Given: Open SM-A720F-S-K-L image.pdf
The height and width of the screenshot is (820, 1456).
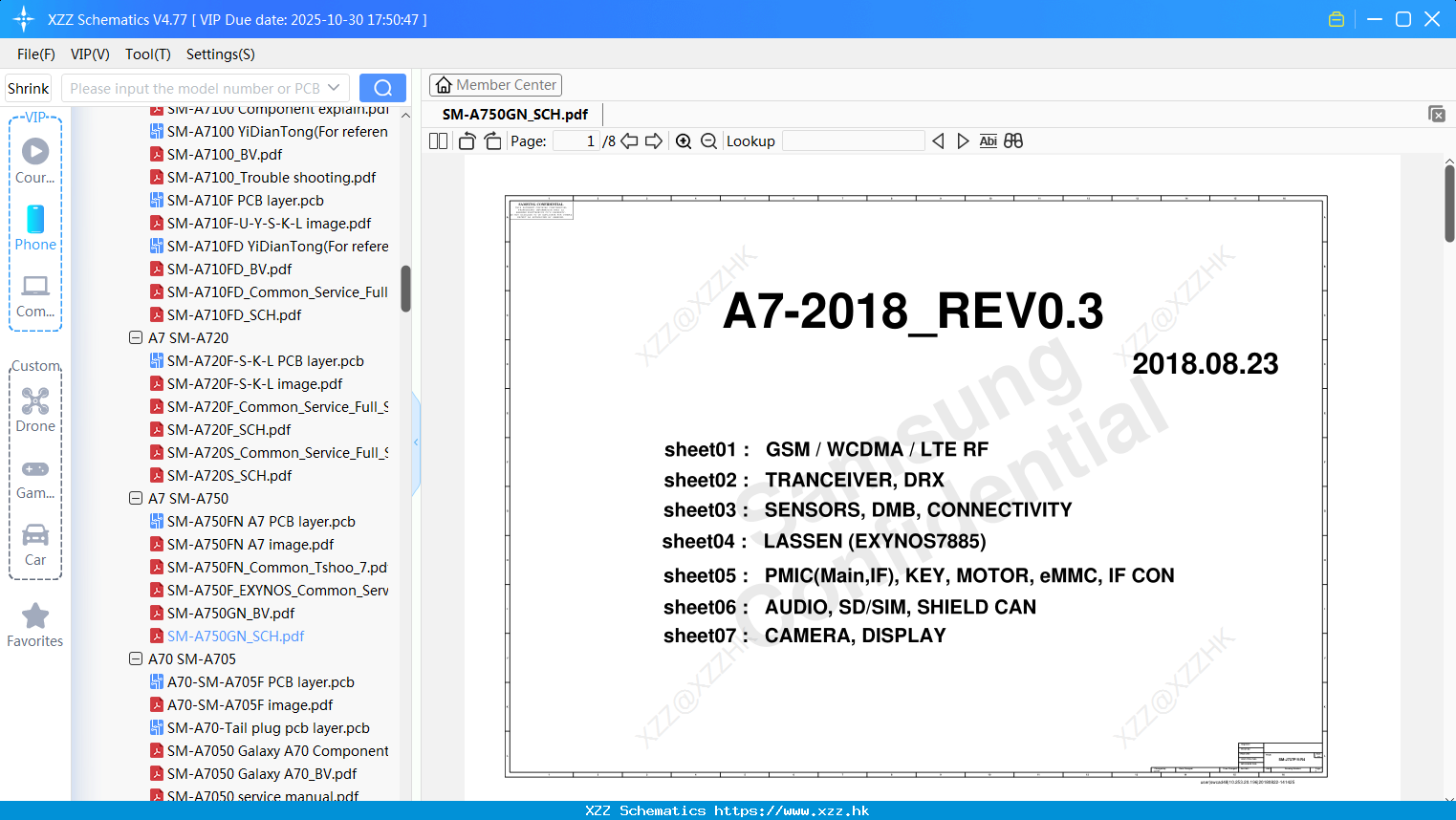Looking at the screenshot, I should point(254,383).
